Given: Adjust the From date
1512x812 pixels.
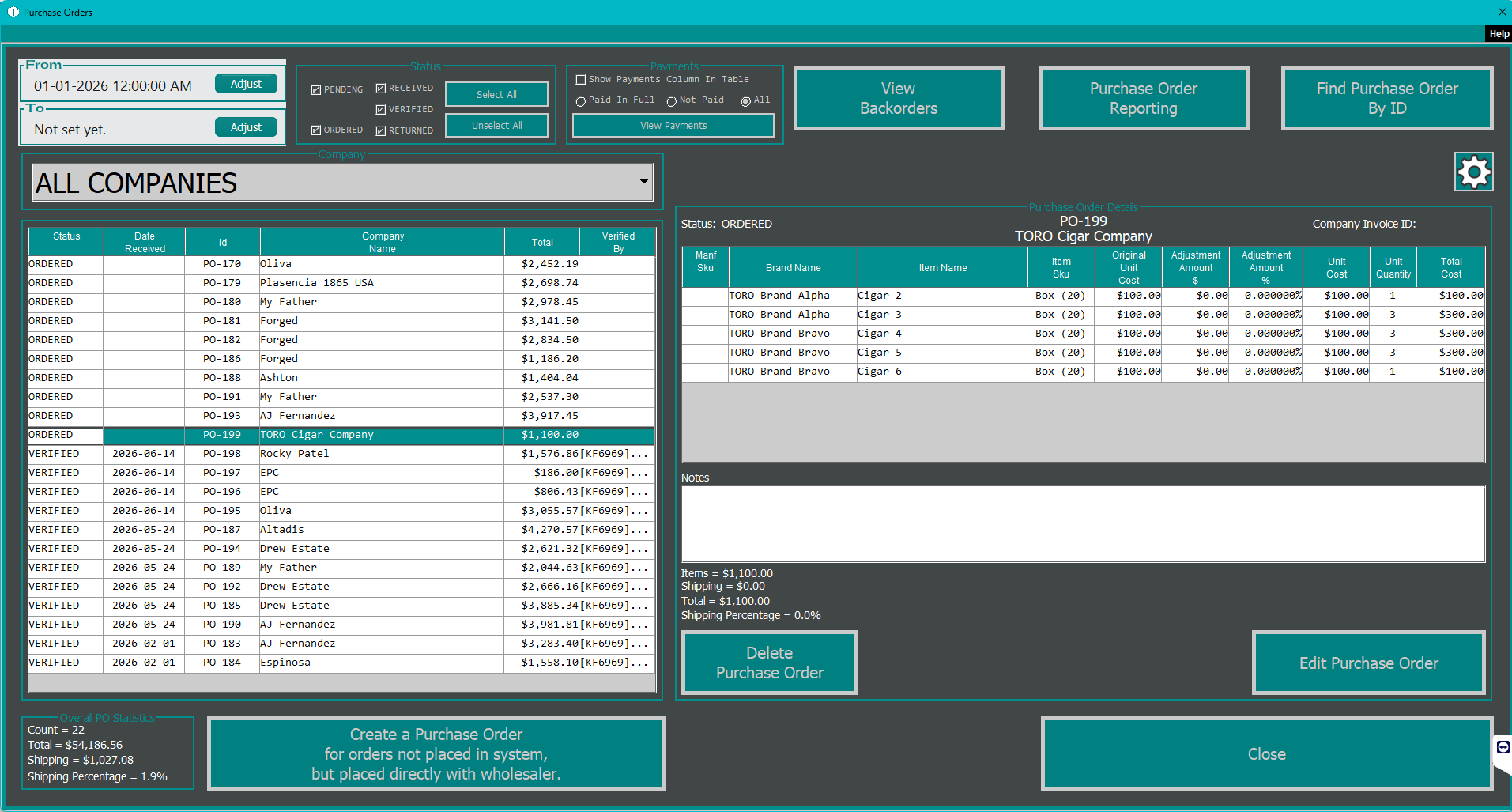Looking at the screenshot, I should (x=246, y=84).
